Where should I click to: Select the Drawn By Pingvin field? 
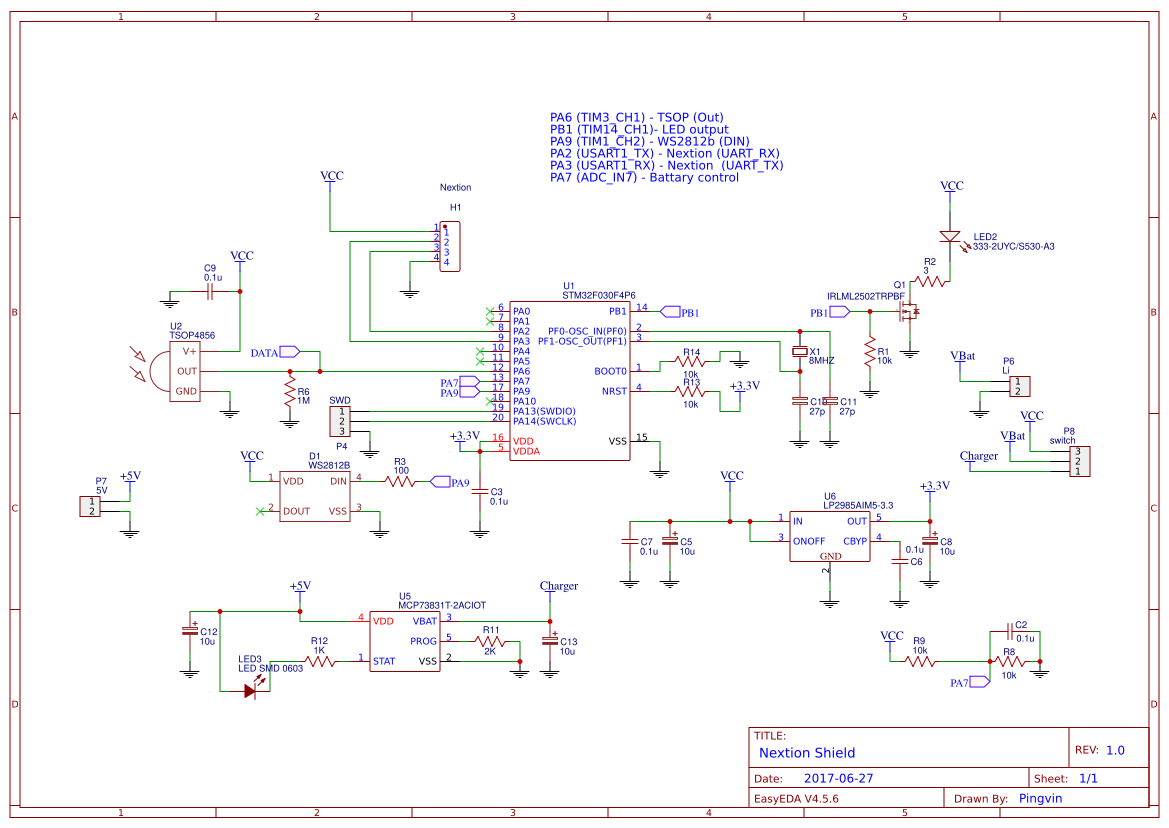tap(1040, 797)
